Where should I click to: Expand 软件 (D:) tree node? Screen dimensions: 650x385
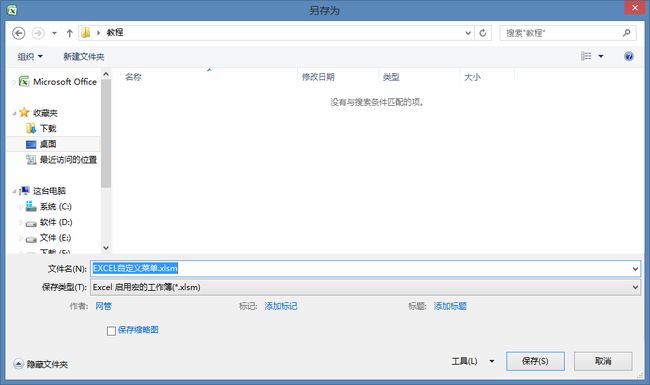point(21,222)
